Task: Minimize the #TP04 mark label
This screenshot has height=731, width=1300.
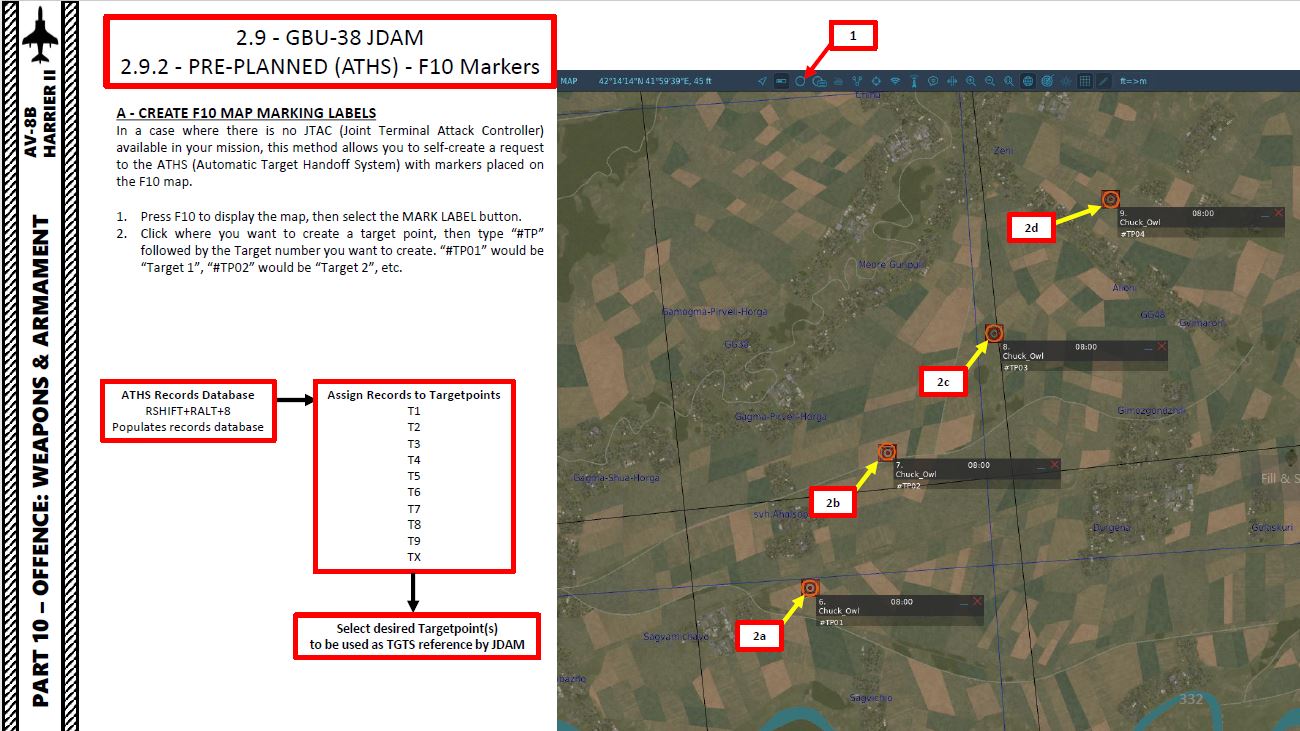Action: point(1264,213)
